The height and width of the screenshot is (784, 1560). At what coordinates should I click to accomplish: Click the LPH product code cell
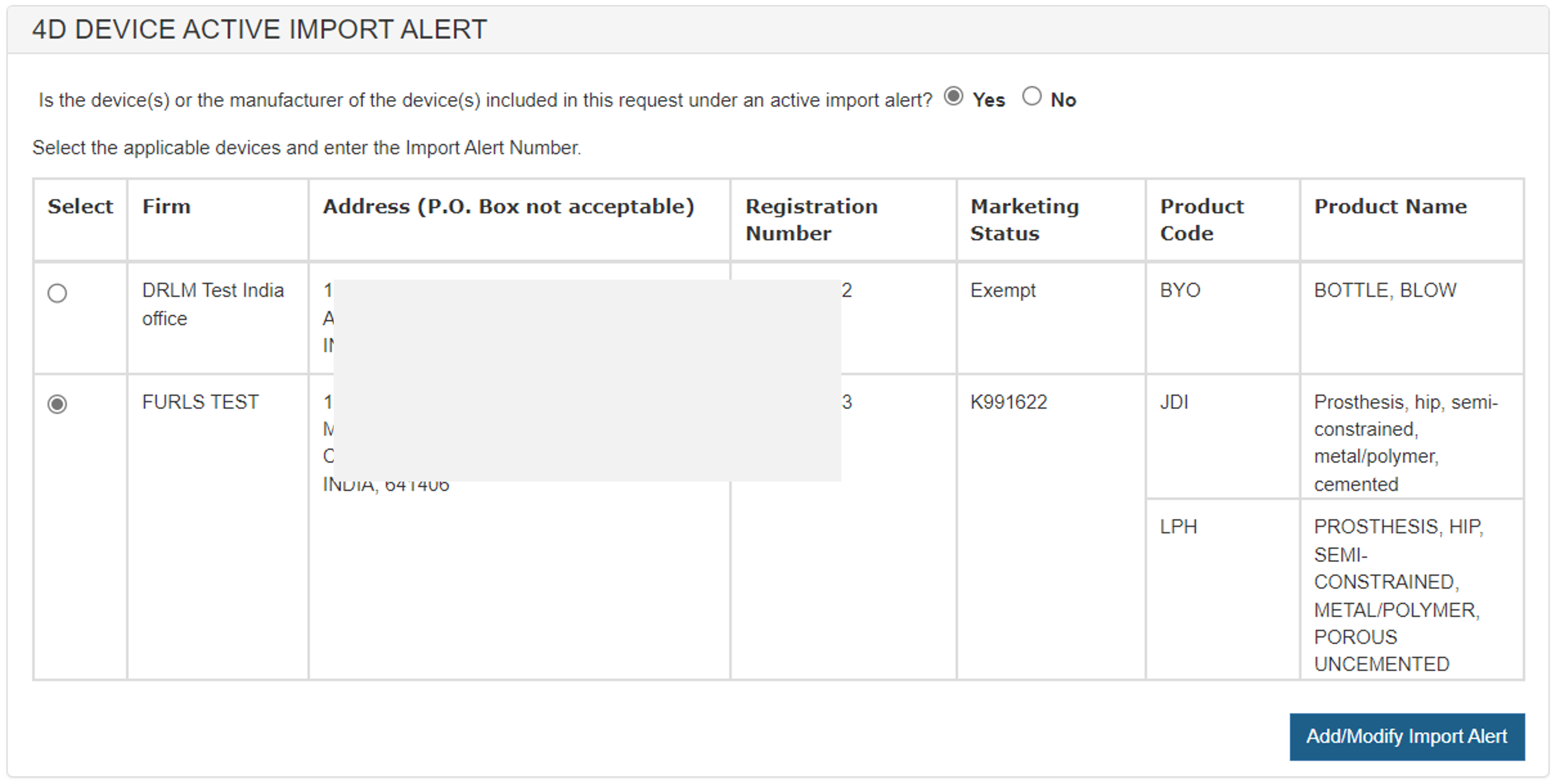pos(1178,527)
